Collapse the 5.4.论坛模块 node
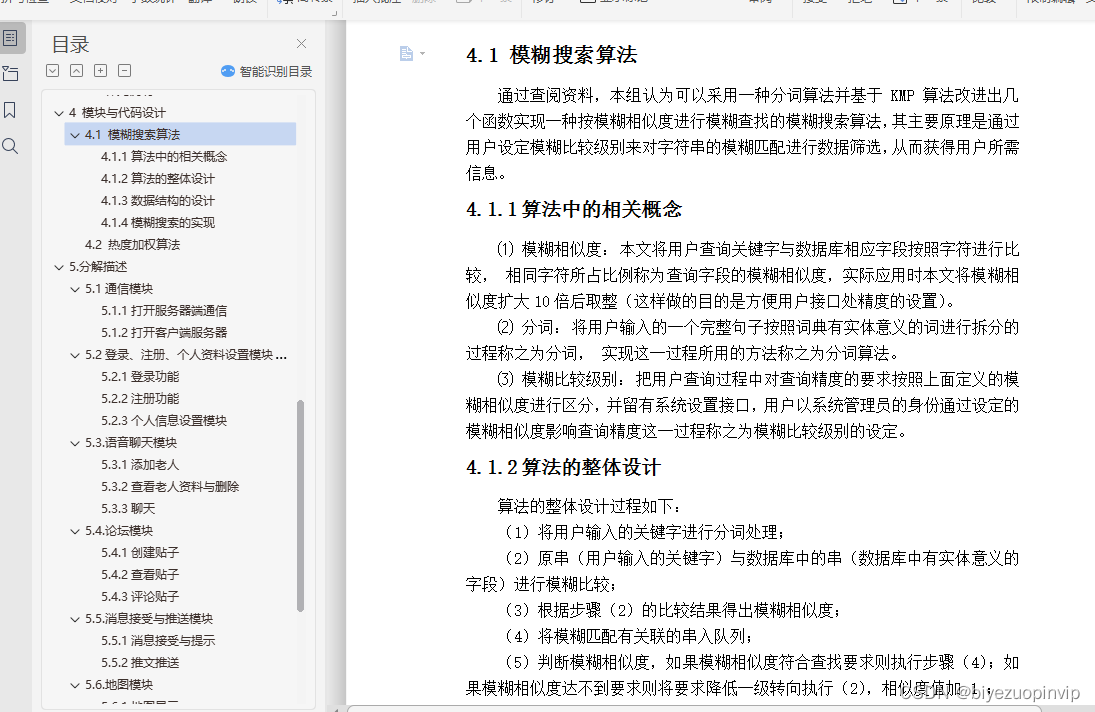Screen dimensions: 1095x712 tap(75, 531)
